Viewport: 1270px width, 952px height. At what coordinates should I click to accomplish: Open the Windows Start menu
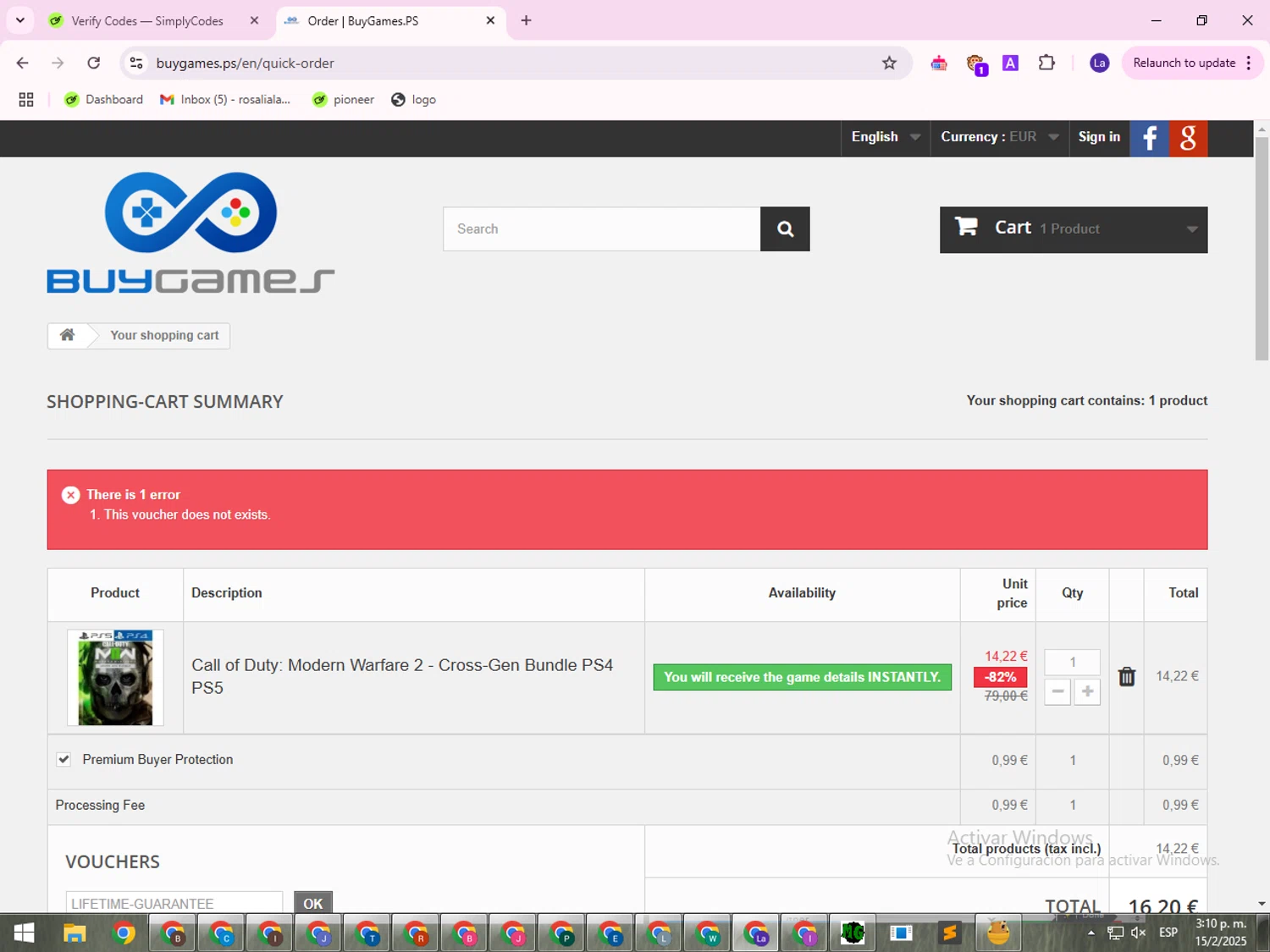click(24, 933)
